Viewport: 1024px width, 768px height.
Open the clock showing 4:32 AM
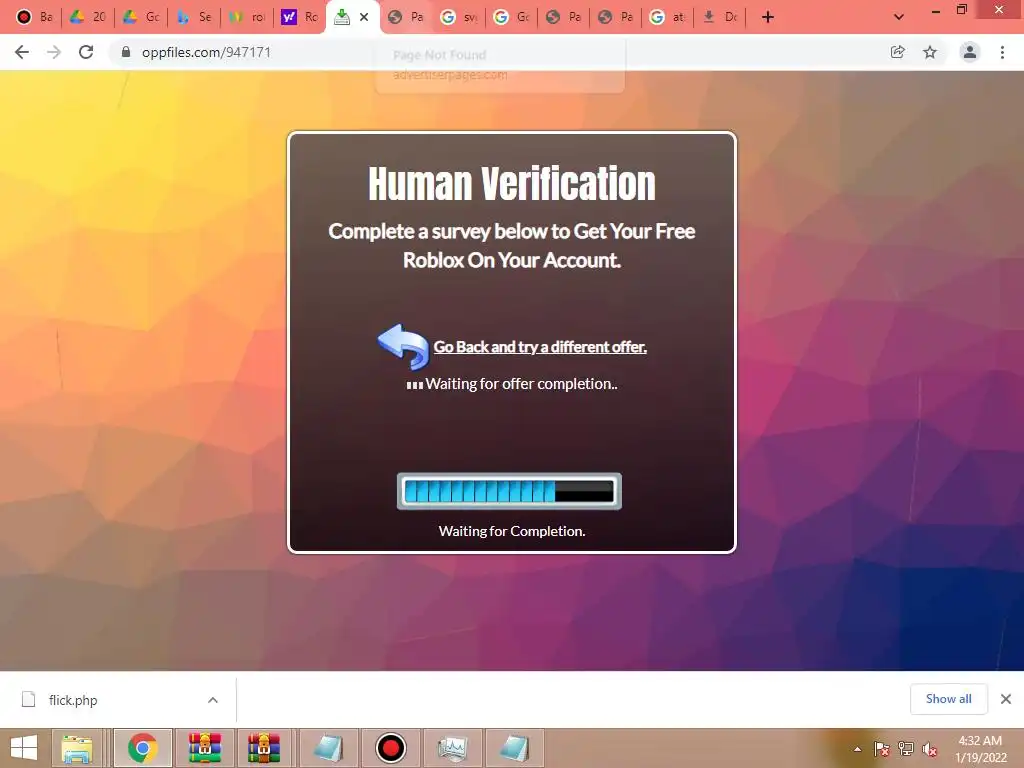click(980, 749)
